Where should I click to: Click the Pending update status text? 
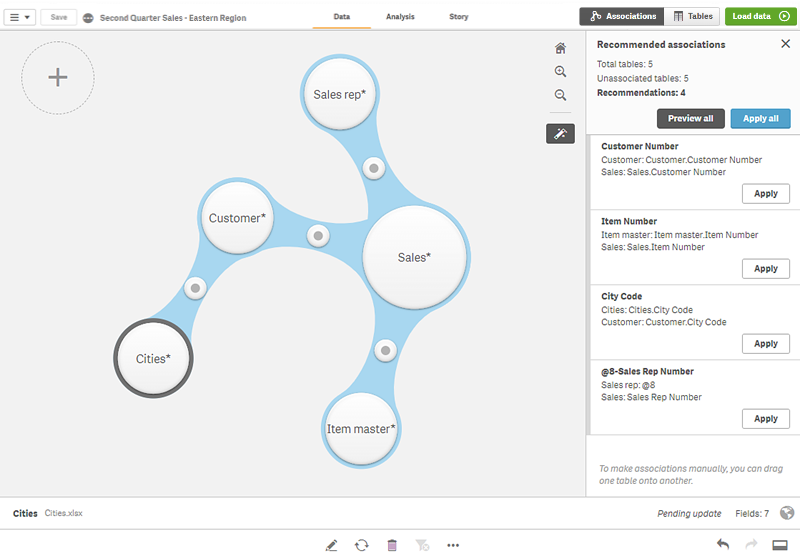point(689,514)
